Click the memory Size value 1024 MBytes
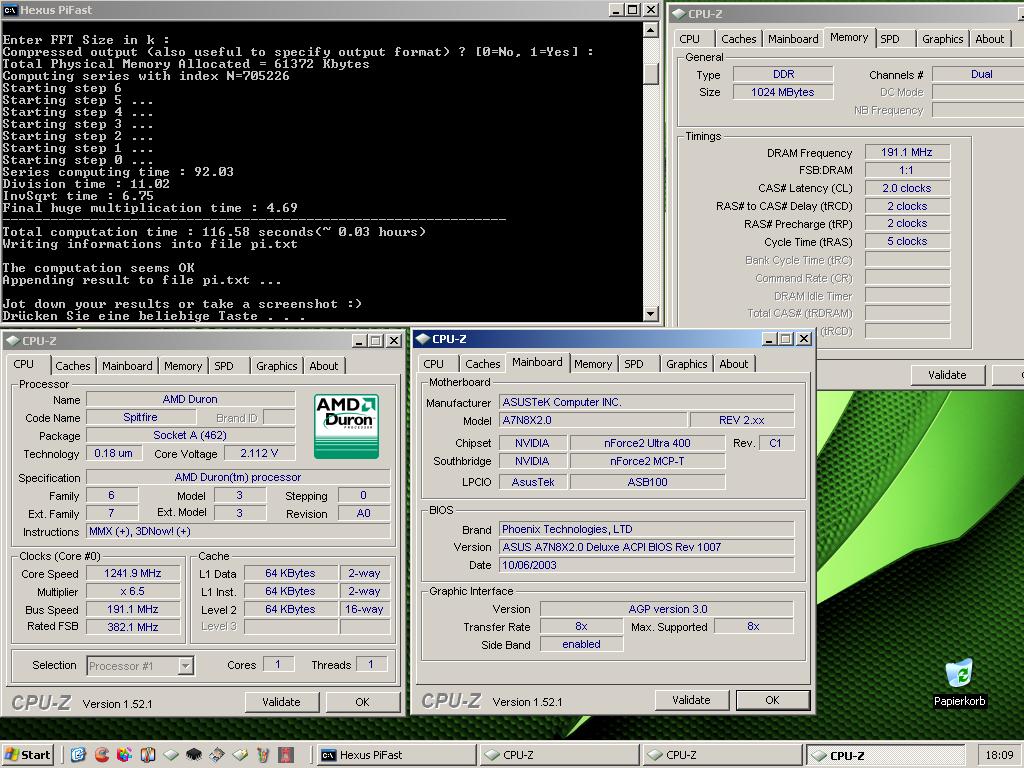This screenshot has width=1024, height=768. click(782, 92)
